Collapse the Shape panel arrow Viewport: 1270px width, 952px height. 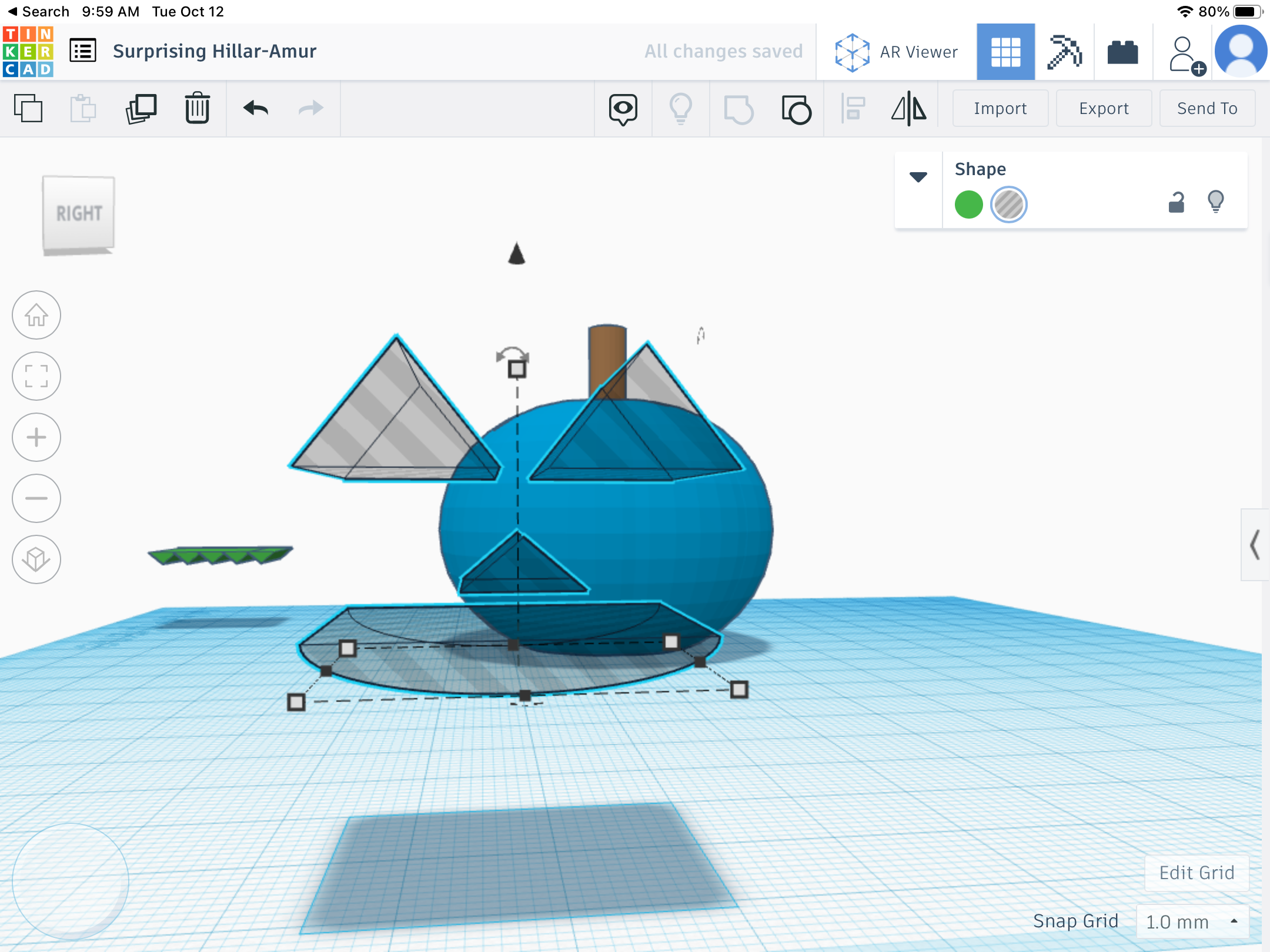918,176
